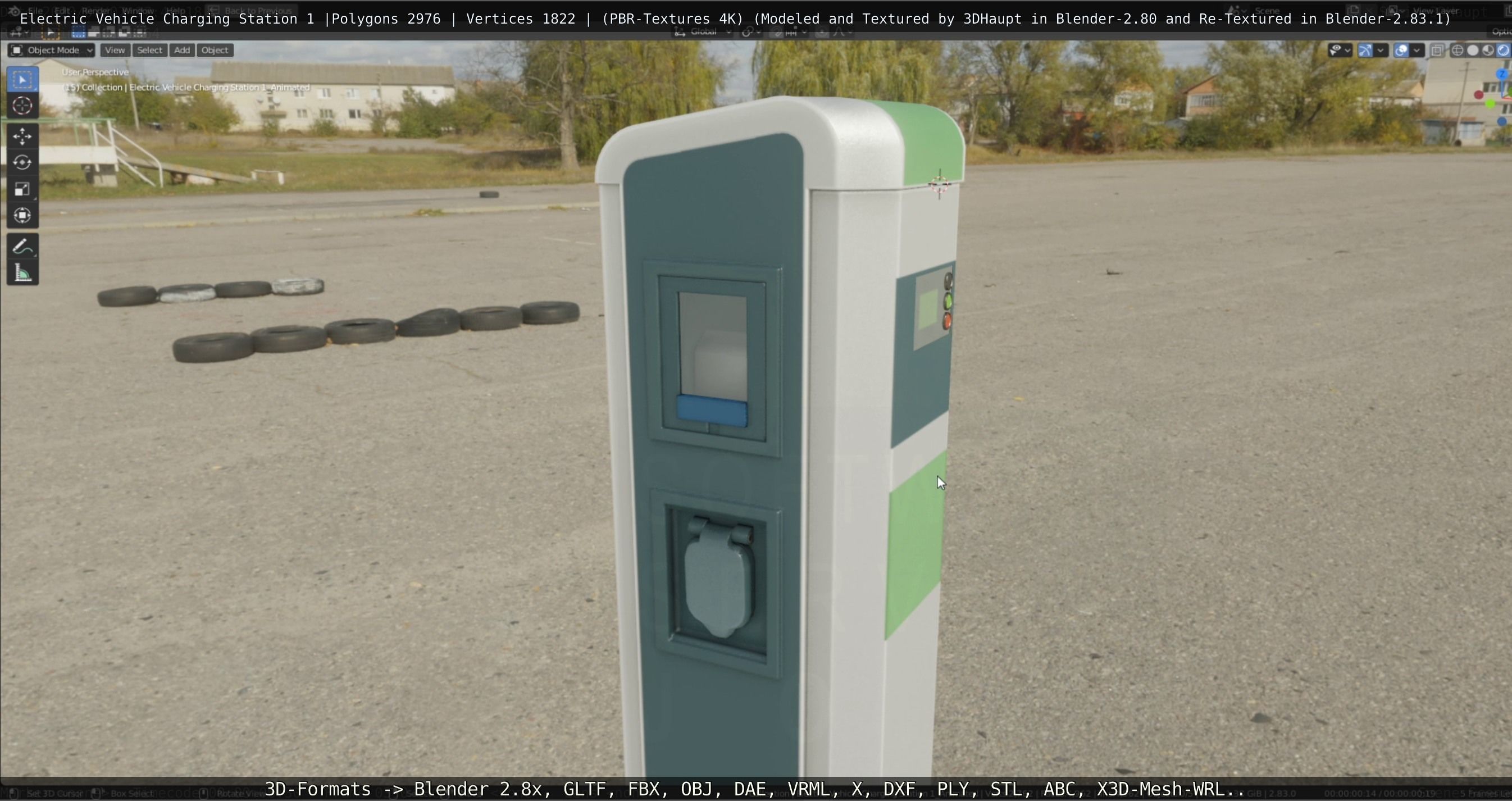Click the red X axis gizmo dot
The height and width of the screenshot is (801, 1512).
pos(1479,95)
